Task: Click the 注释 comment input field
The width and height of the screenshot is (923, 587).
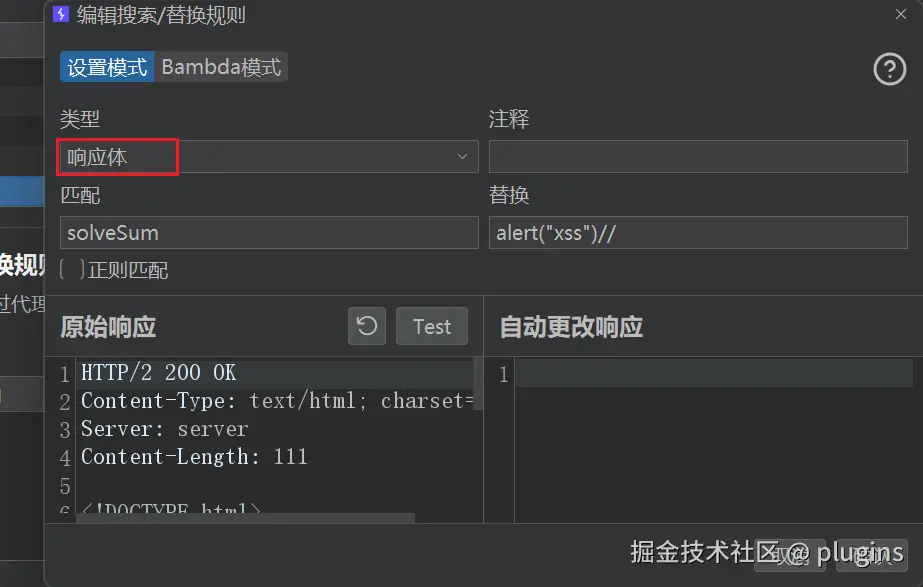Action: coord(698,157)
